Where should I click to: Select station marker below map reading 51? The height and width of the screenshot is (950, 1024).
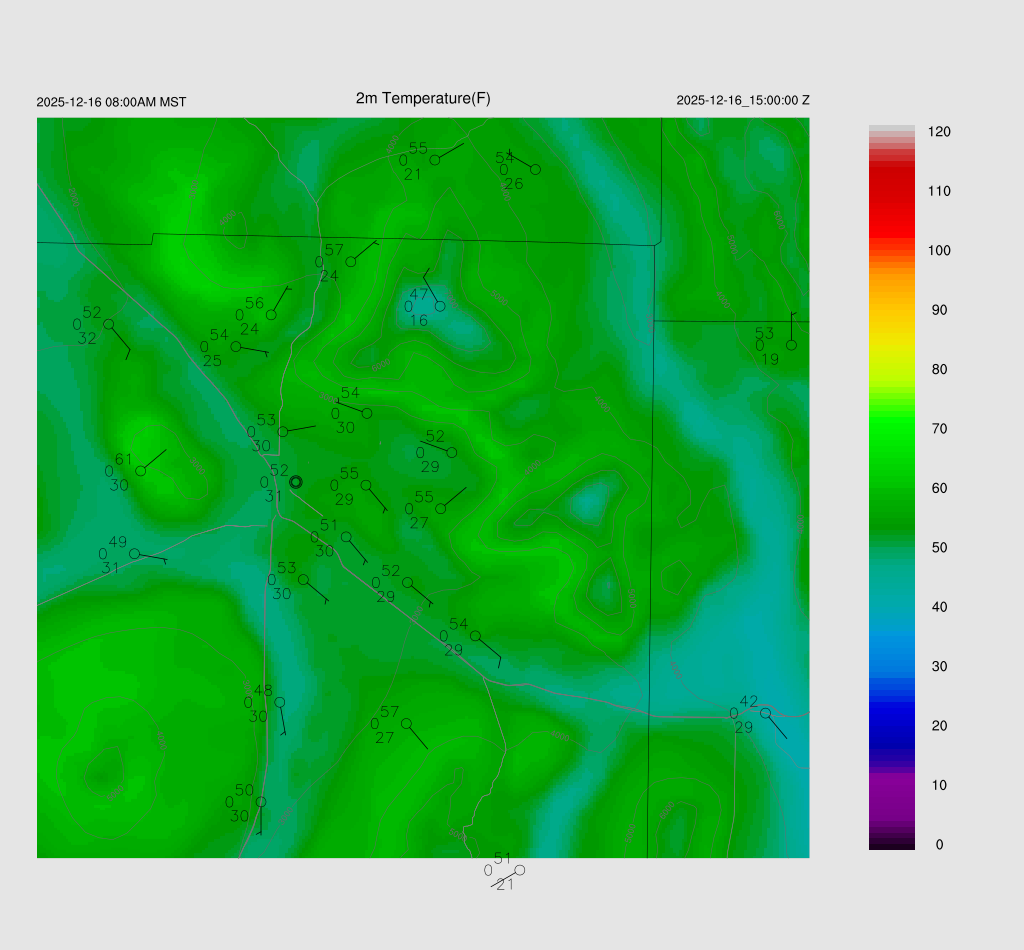(519, 870)
